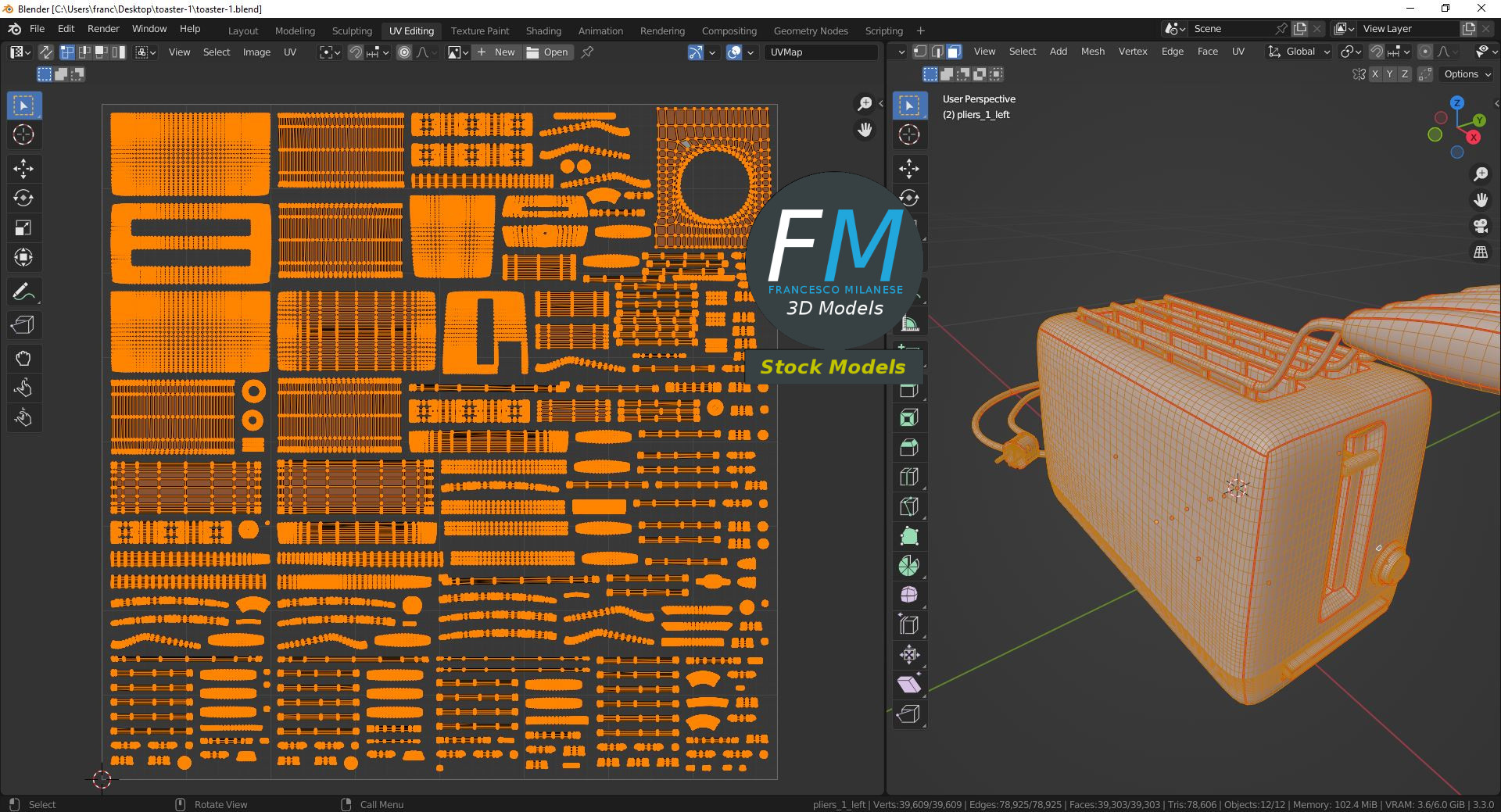This screenshot has width=1501, height=812.
Task: Choose the Move tool in UV editor
Action: pos(23,169)
